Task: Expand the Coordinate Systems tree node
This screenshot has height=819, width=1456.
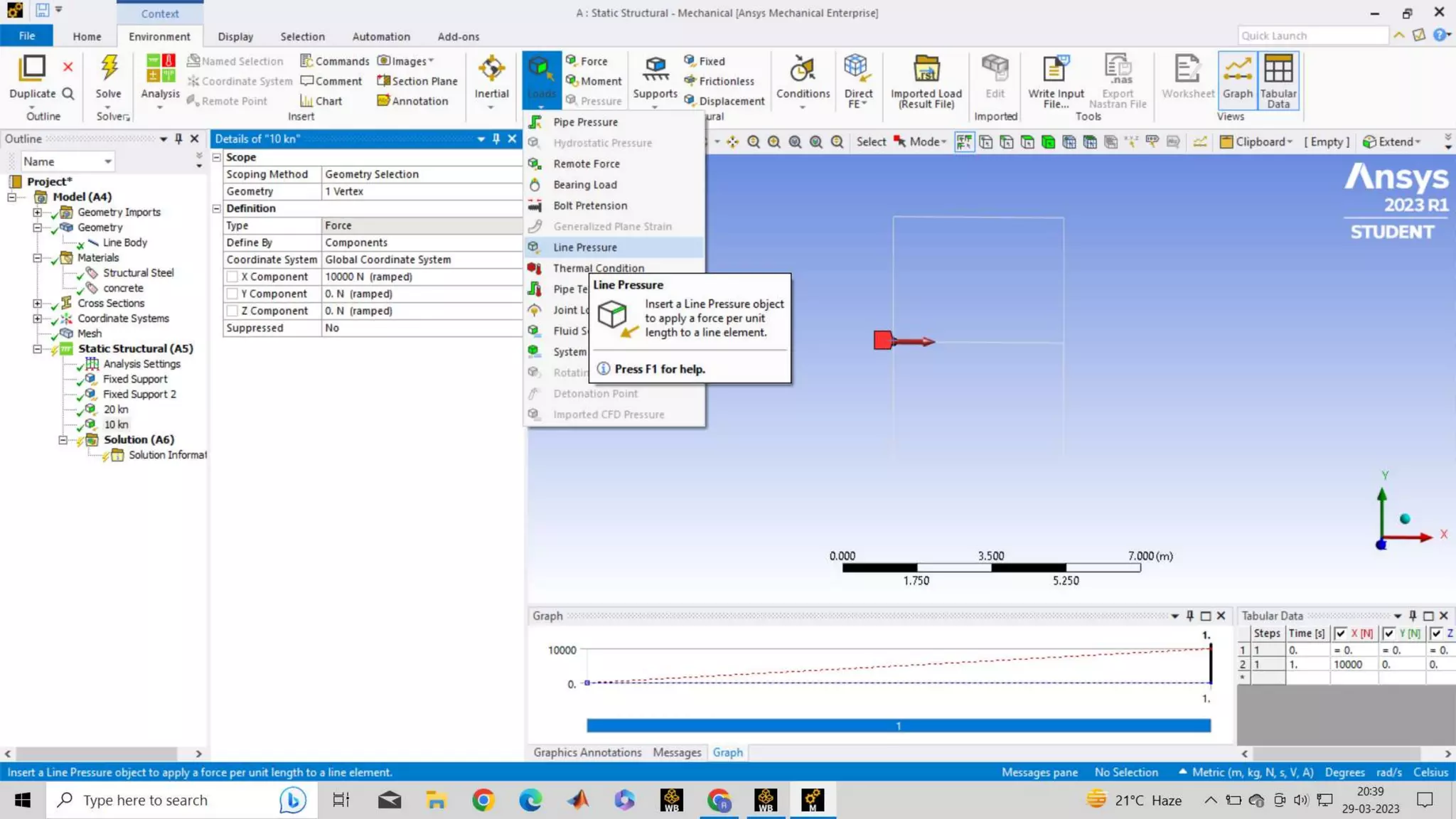Action: pos(37,318)
